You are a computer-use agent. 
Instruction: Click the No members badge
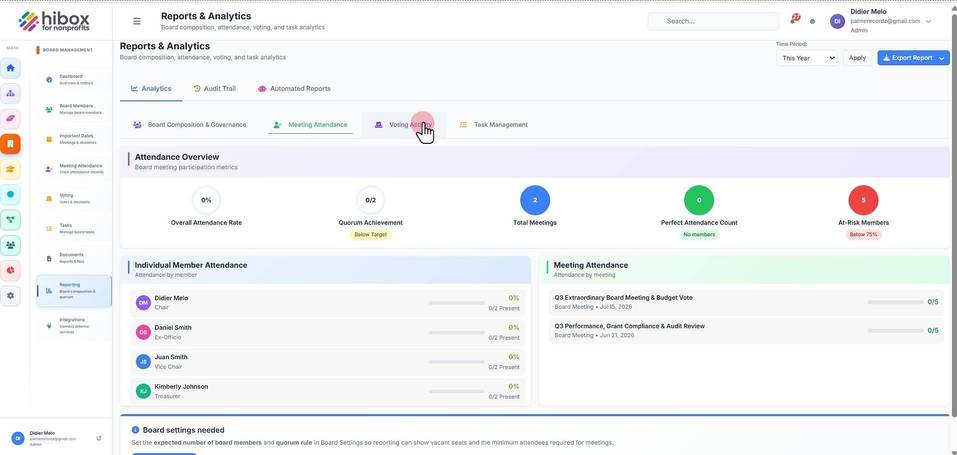pos(699,235)
